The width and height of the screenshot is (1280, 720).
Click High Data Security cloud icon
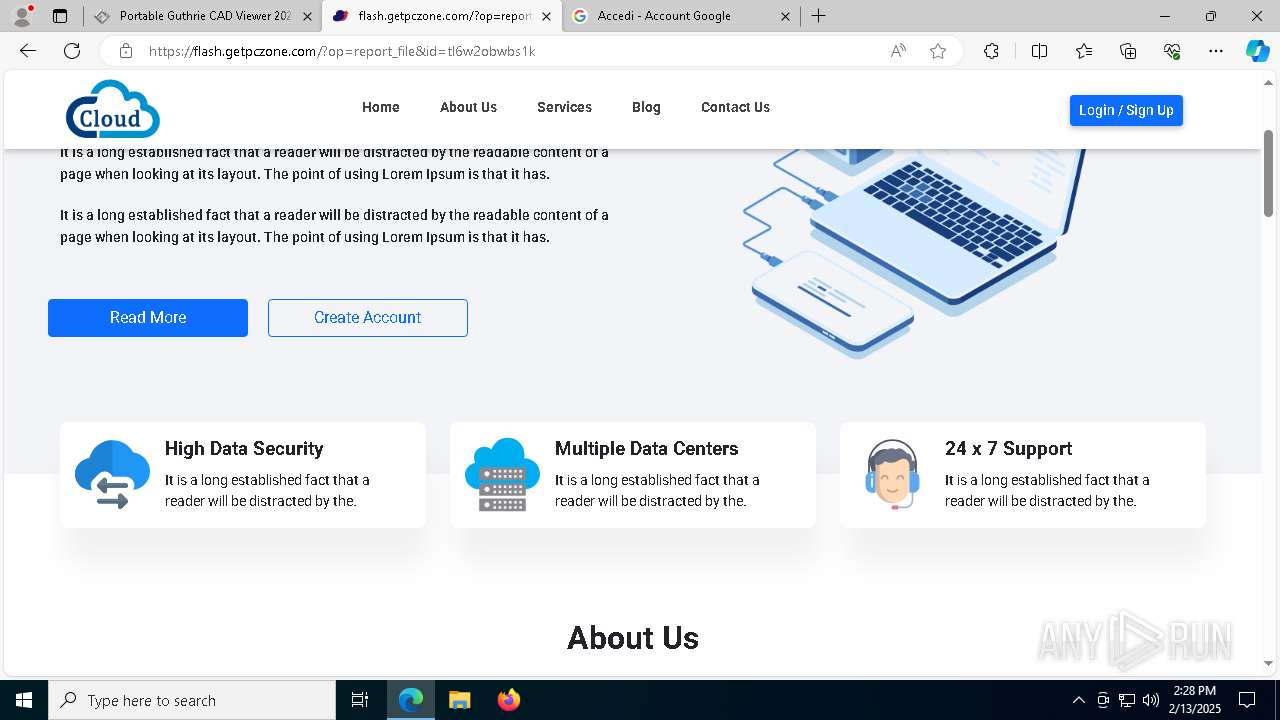click(x=113, y=475)
